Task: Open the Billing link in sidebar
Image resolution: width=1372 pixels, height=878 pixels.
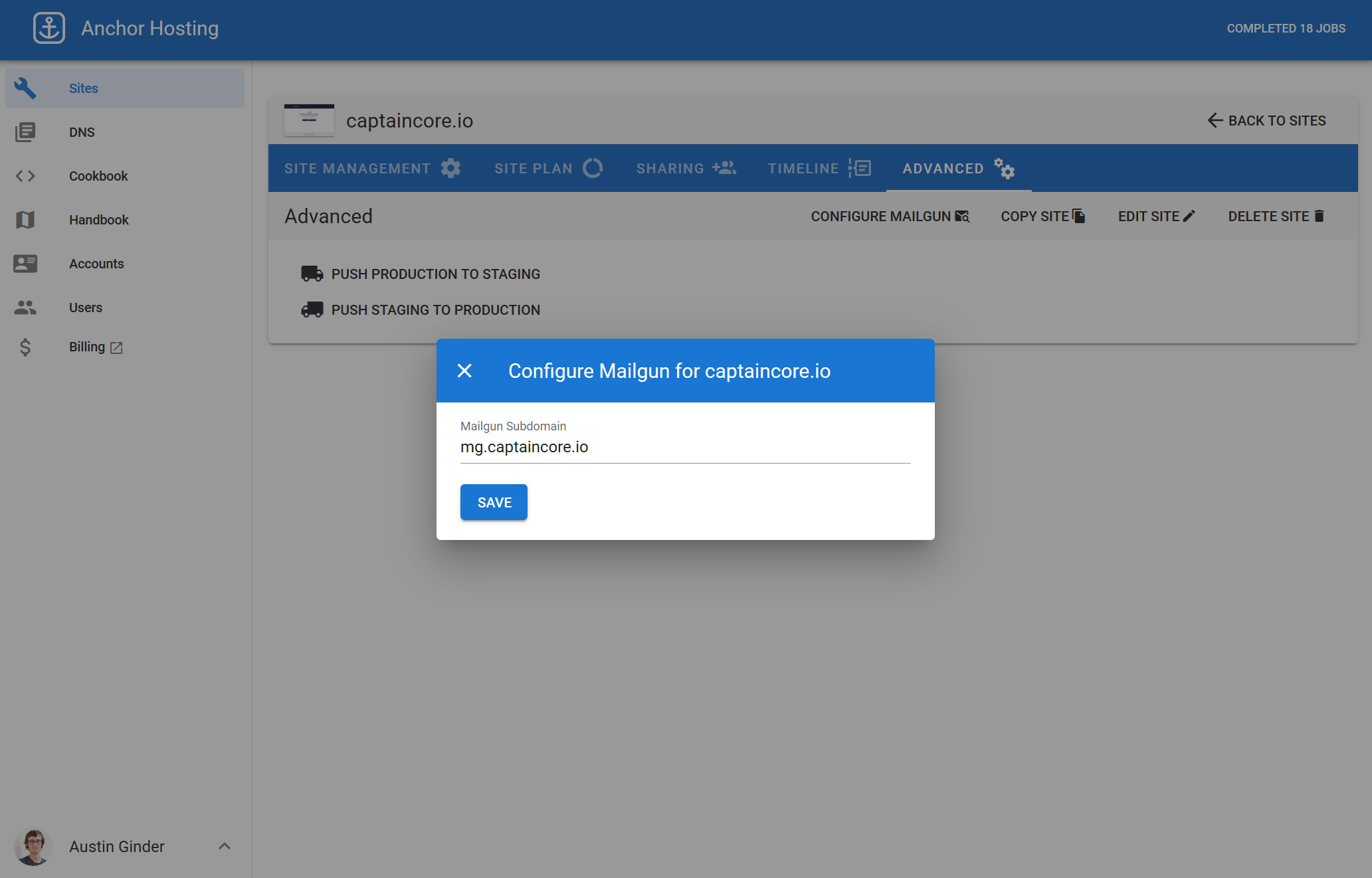Action: pyautogui.click(x=125, y=347)
